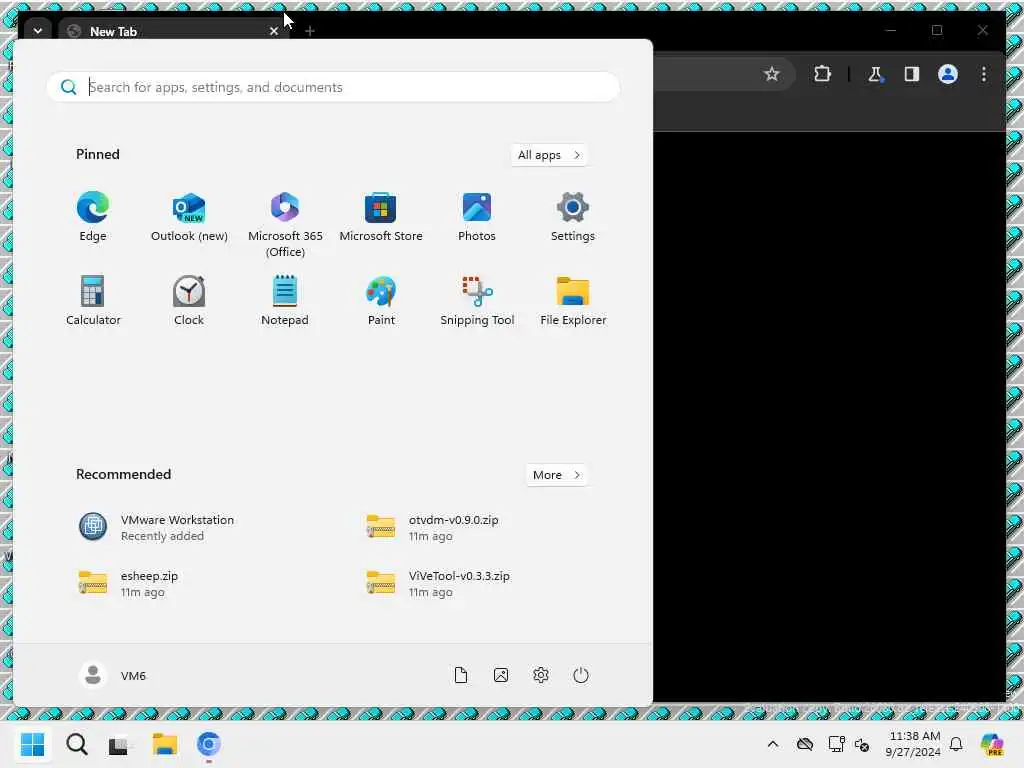
Task: Open the tab search dropdown arrow
Action: pyautogui.click(x=38, y=31)
